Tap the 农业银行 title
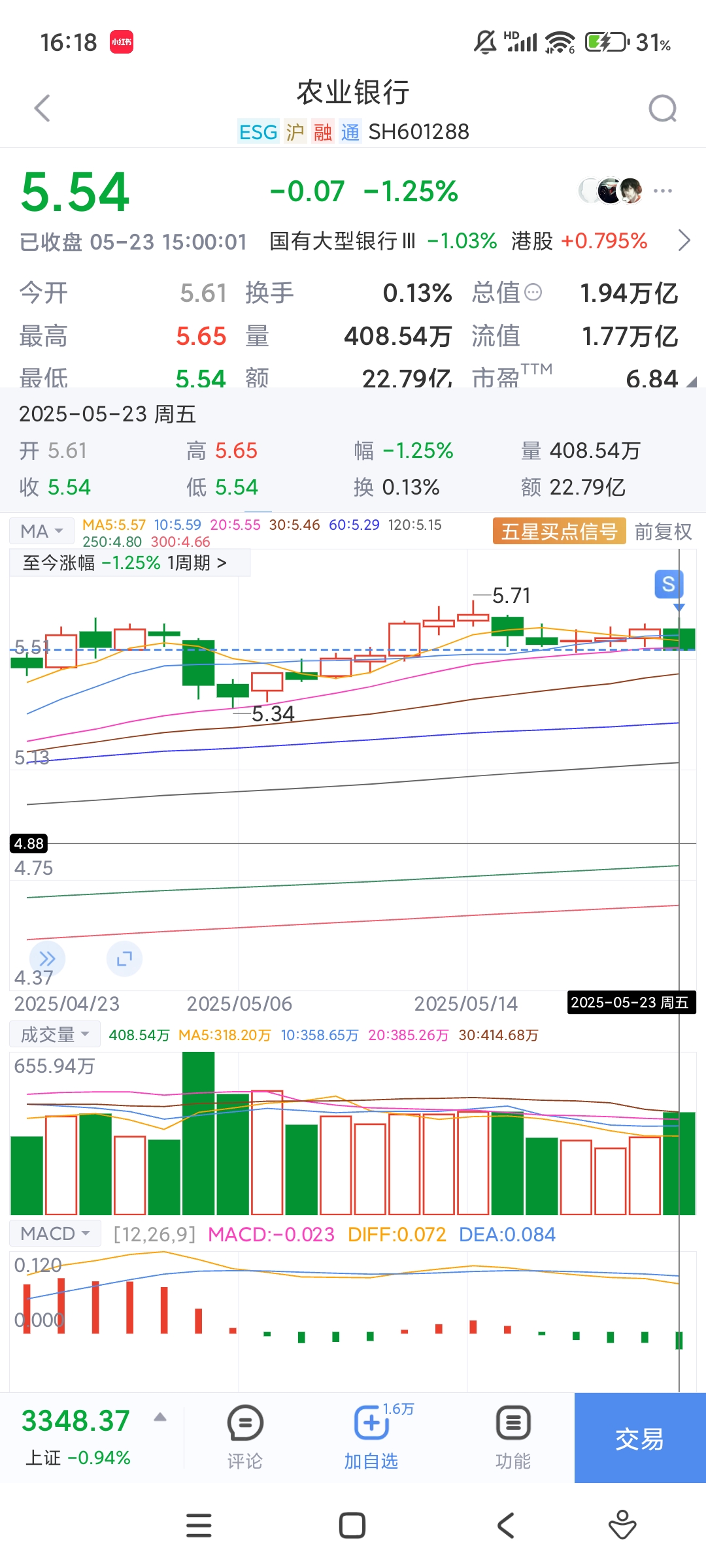 (353, 93)
